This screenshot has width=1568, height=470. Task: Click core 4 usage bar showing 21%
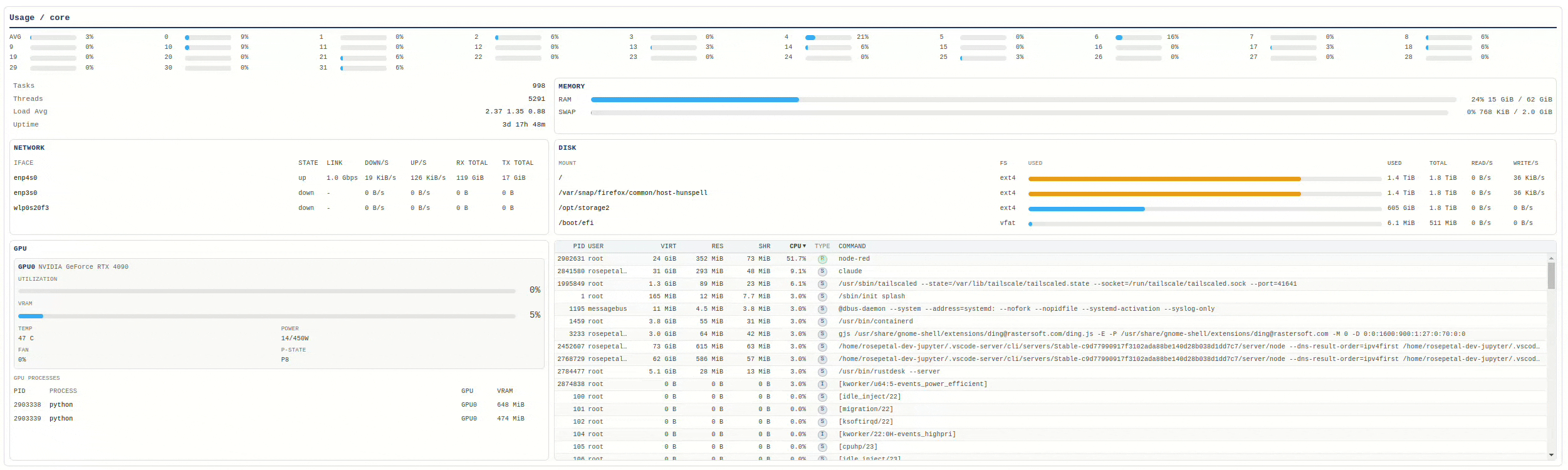pos(828,38)
